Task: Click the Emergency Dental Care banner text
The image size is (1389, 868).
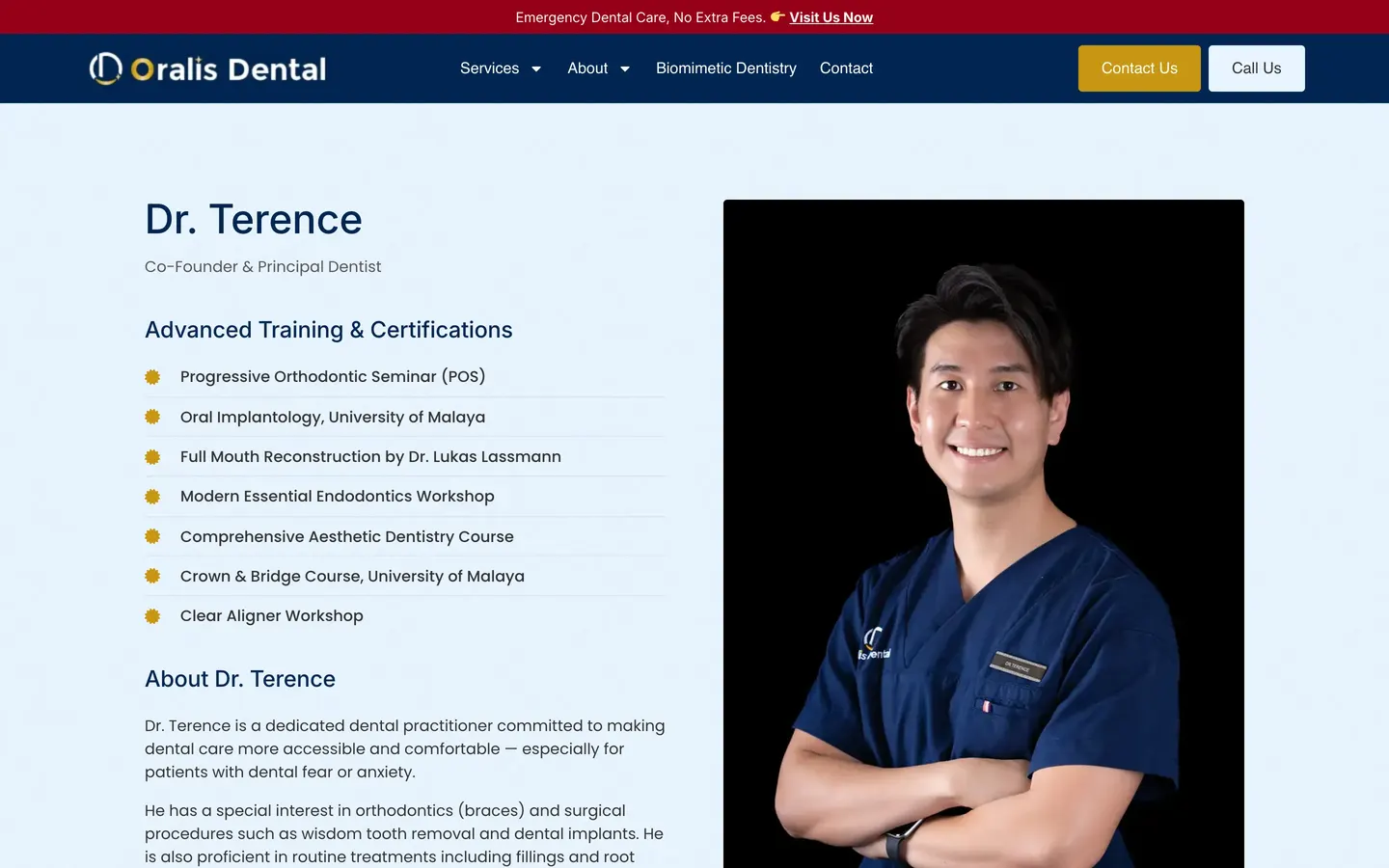Action: pos(640,17)
